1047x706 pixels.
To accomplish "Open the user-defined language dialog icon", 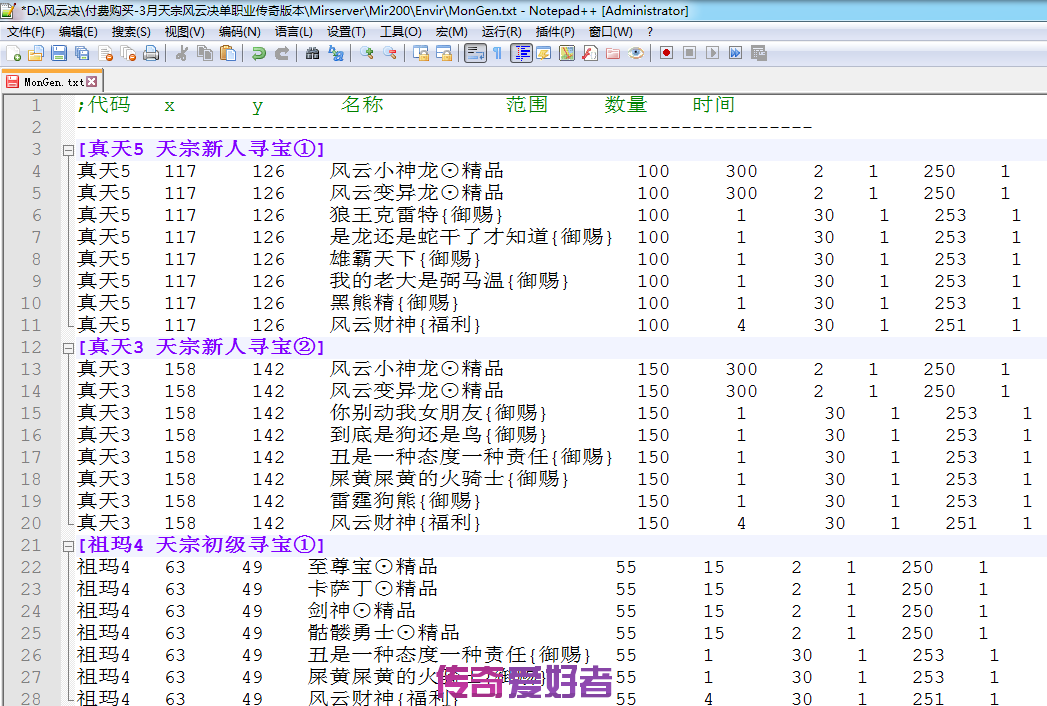I will [544, 53].
